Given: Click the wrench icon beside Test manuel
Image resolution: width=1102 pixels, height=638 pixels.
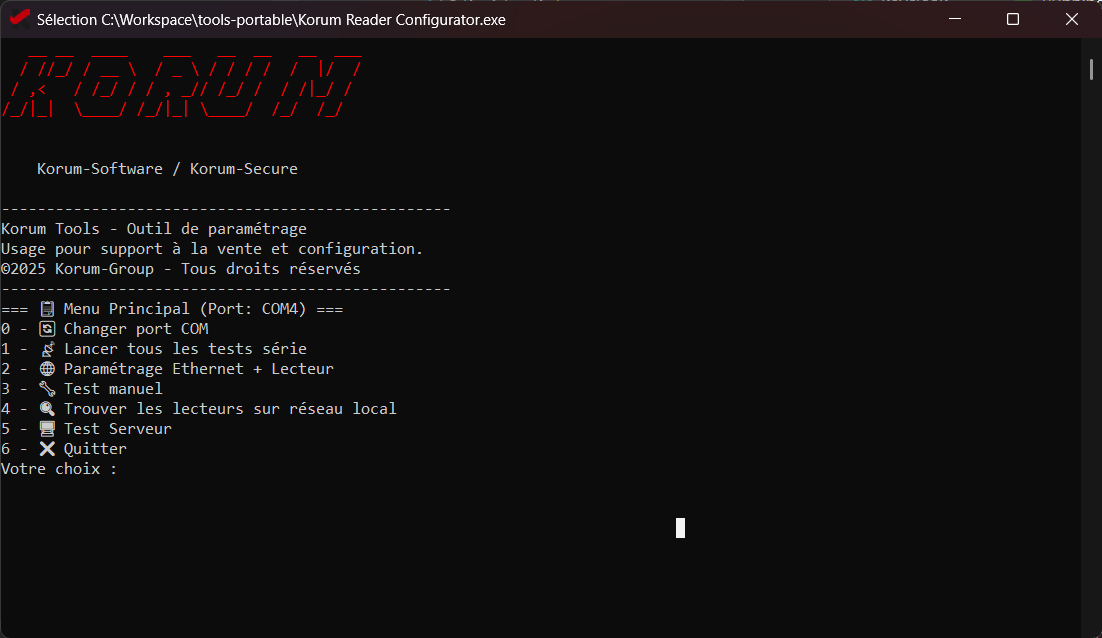Looking at the screenshot, I should 47,389.
